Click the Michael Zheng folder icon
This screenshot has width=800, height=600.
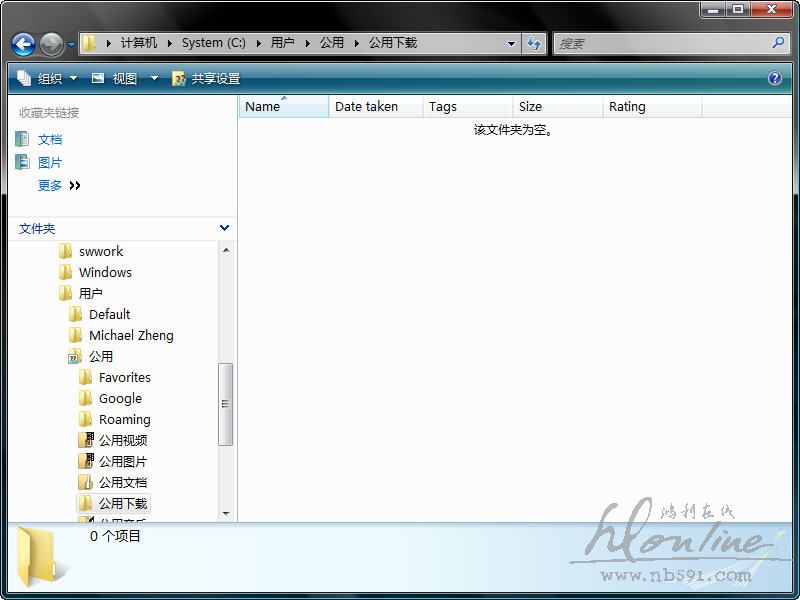(x=76, y=335)
